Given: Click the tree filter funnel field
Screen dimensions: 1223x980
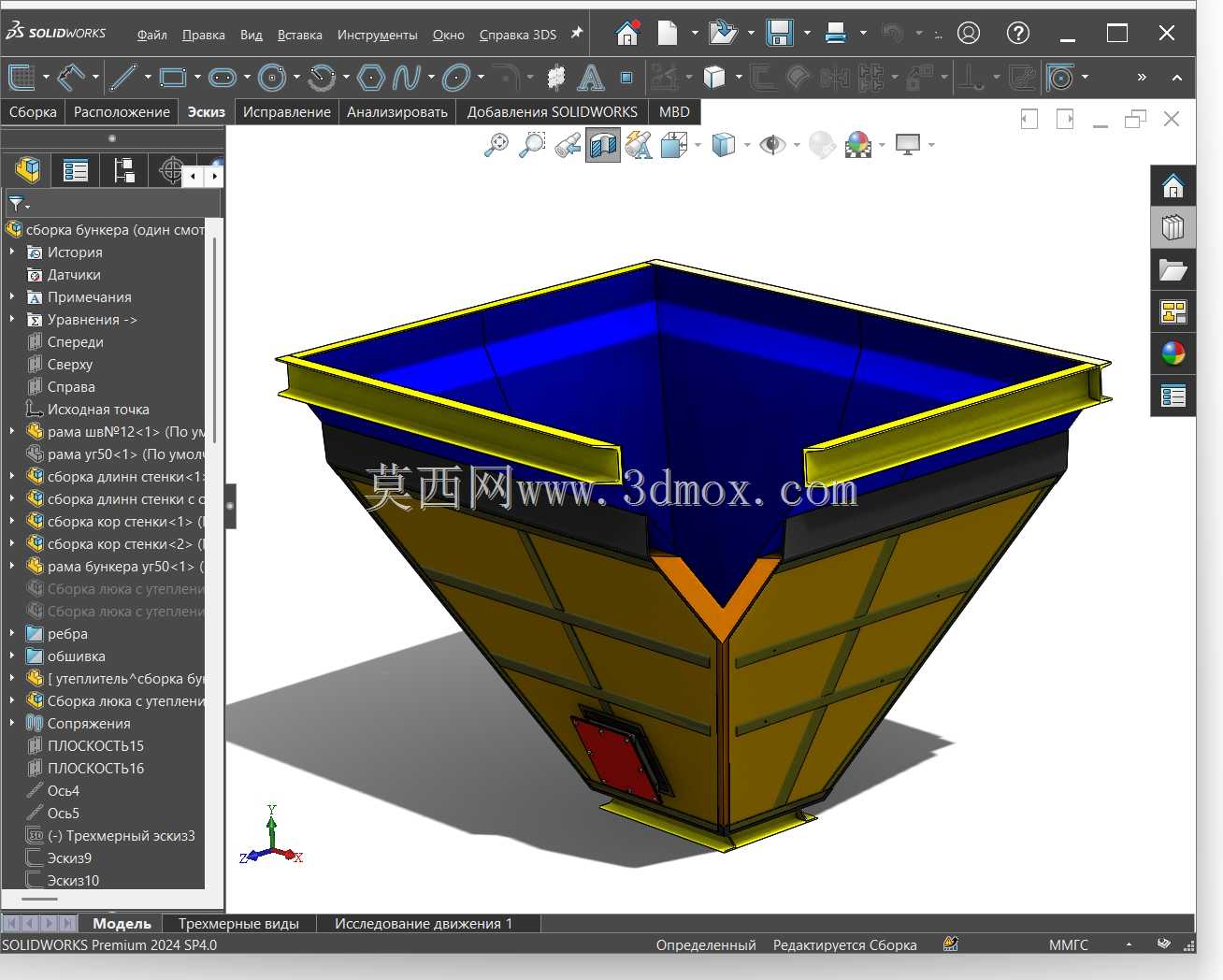Looking at the screenshot, I should [x=112, y=203].
